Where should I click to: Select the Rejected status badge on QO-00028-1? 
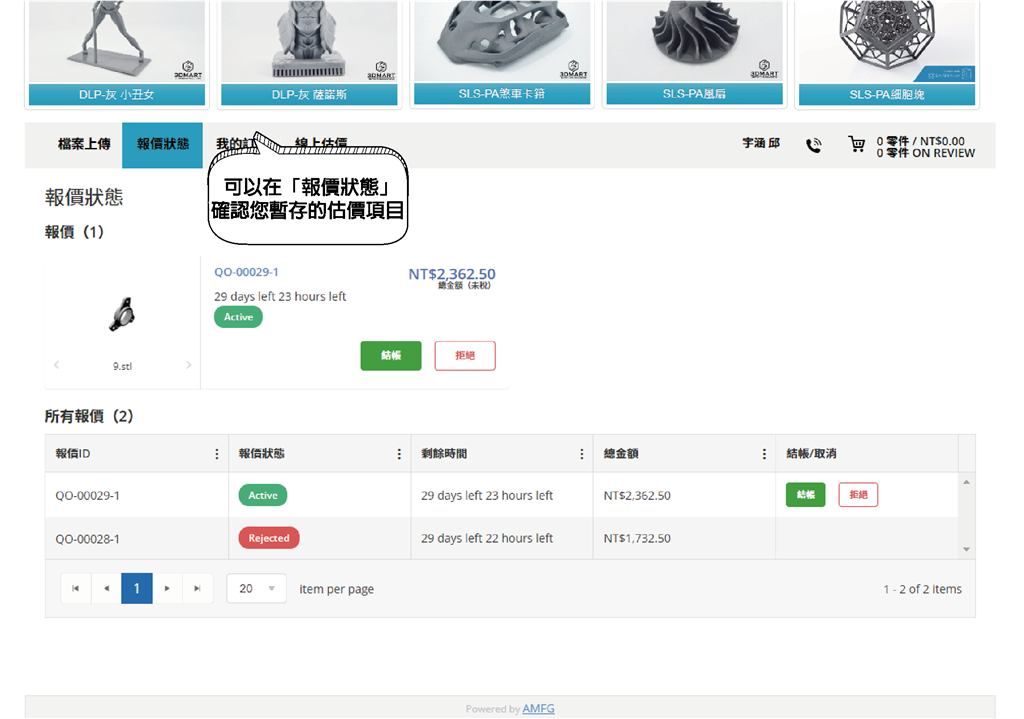pos(268,537)
